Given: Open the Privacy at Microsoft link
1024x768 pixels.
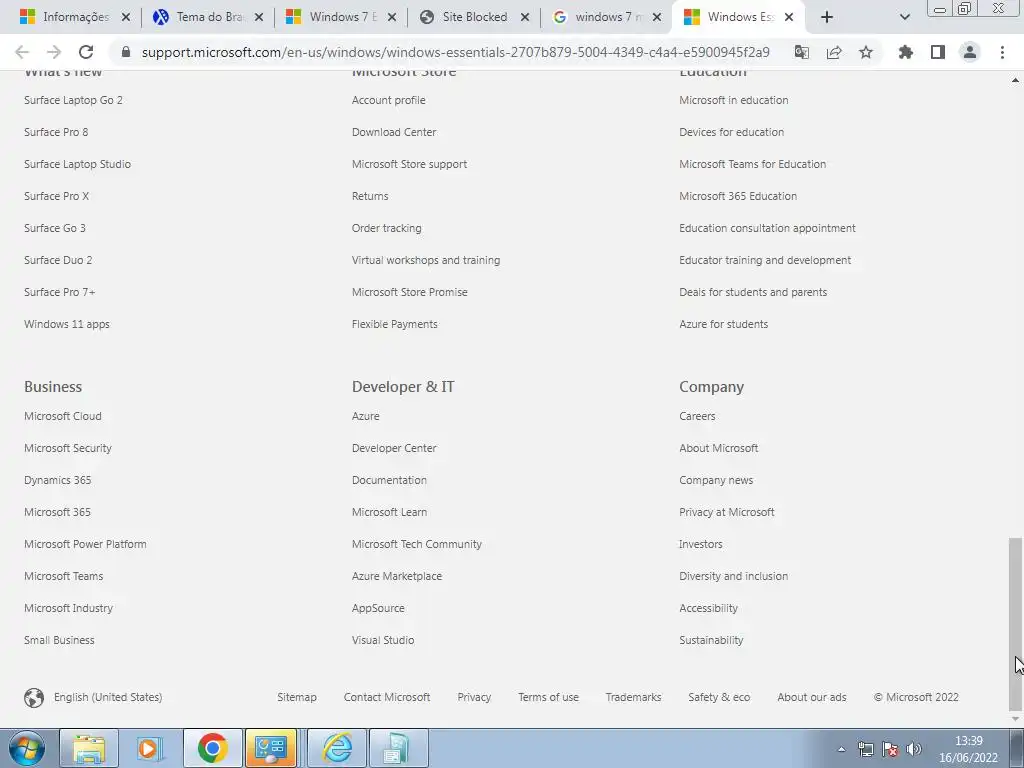Looking at the screenshot, I should pyautogui.click(x=727, y=512).
